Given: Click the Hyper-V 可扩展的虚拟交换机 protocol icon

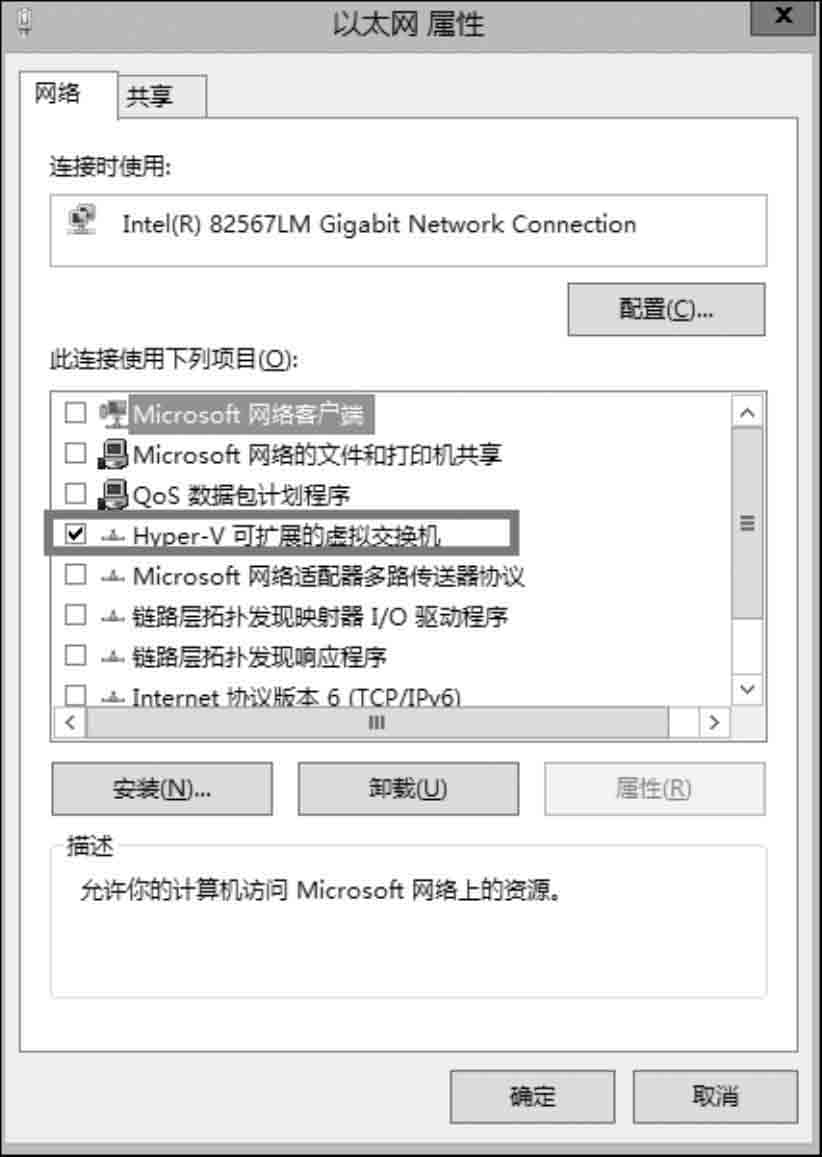Looking at the screenshot, I should click(x=112, y=536).
